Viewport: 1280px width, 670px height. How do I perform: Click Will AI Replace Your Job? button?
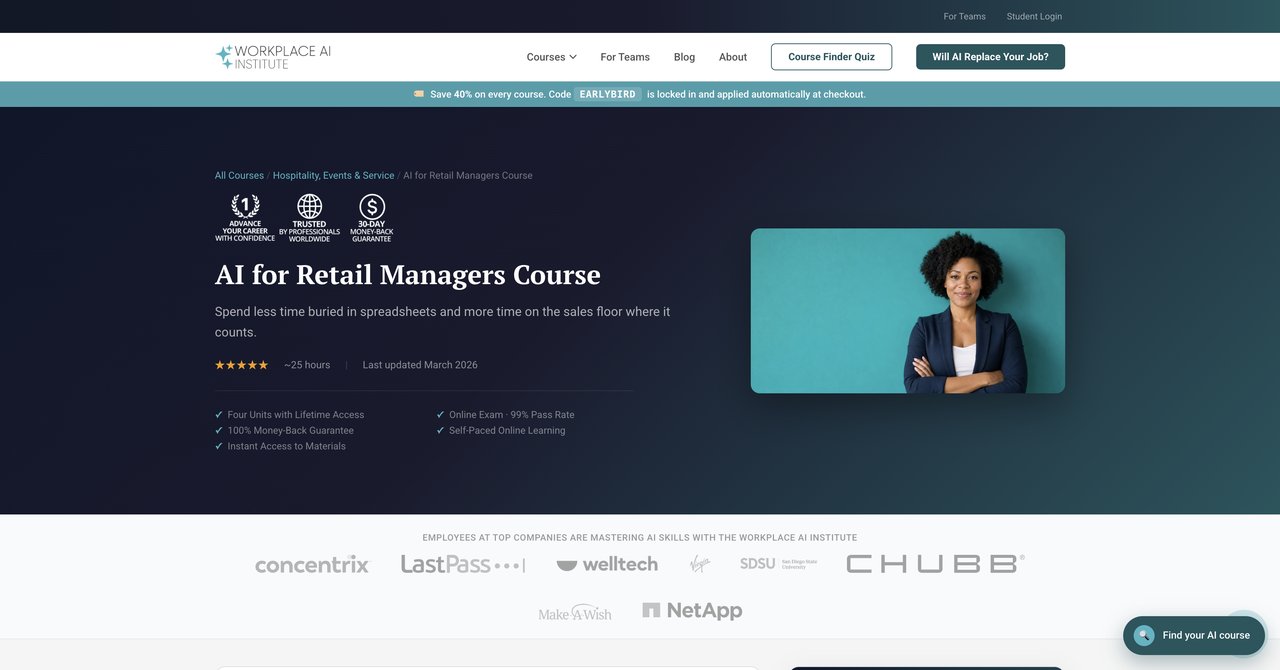[x=990, y=57]
